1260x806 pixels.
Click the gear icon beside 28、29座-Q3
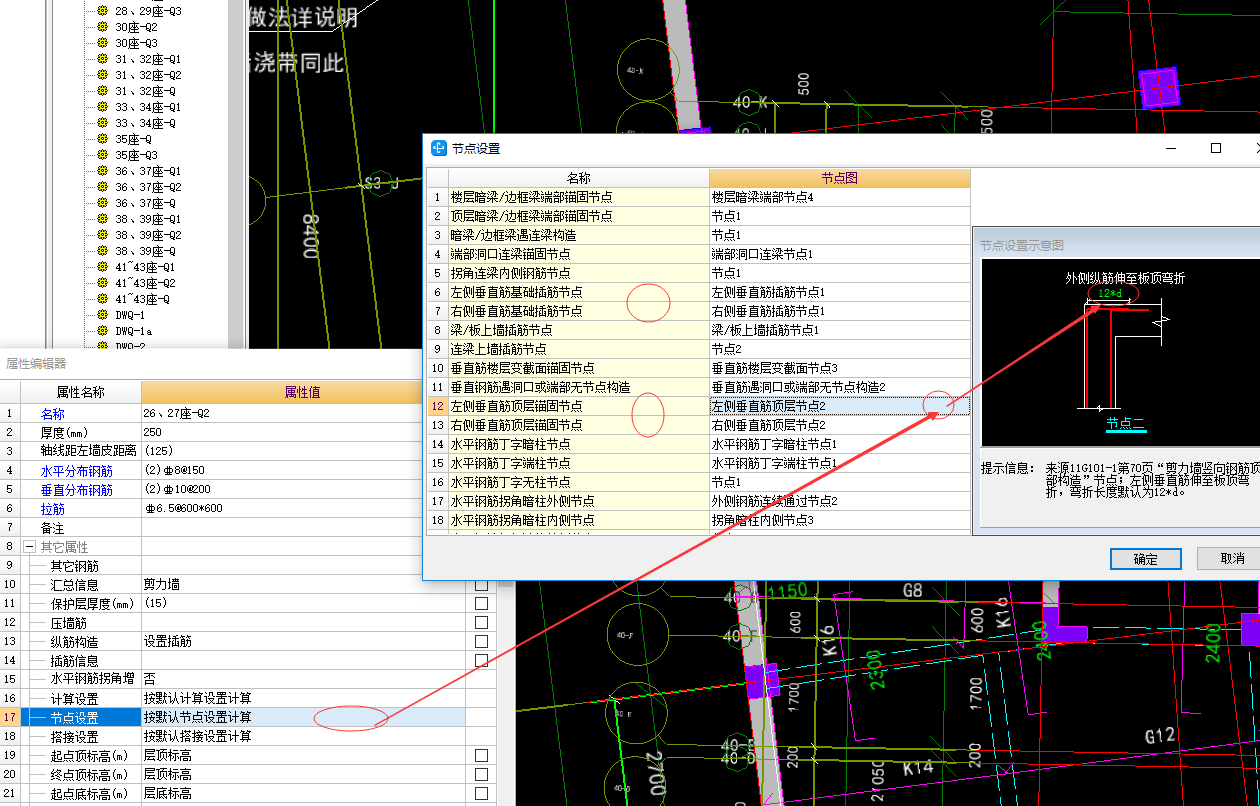pos(102,12)
